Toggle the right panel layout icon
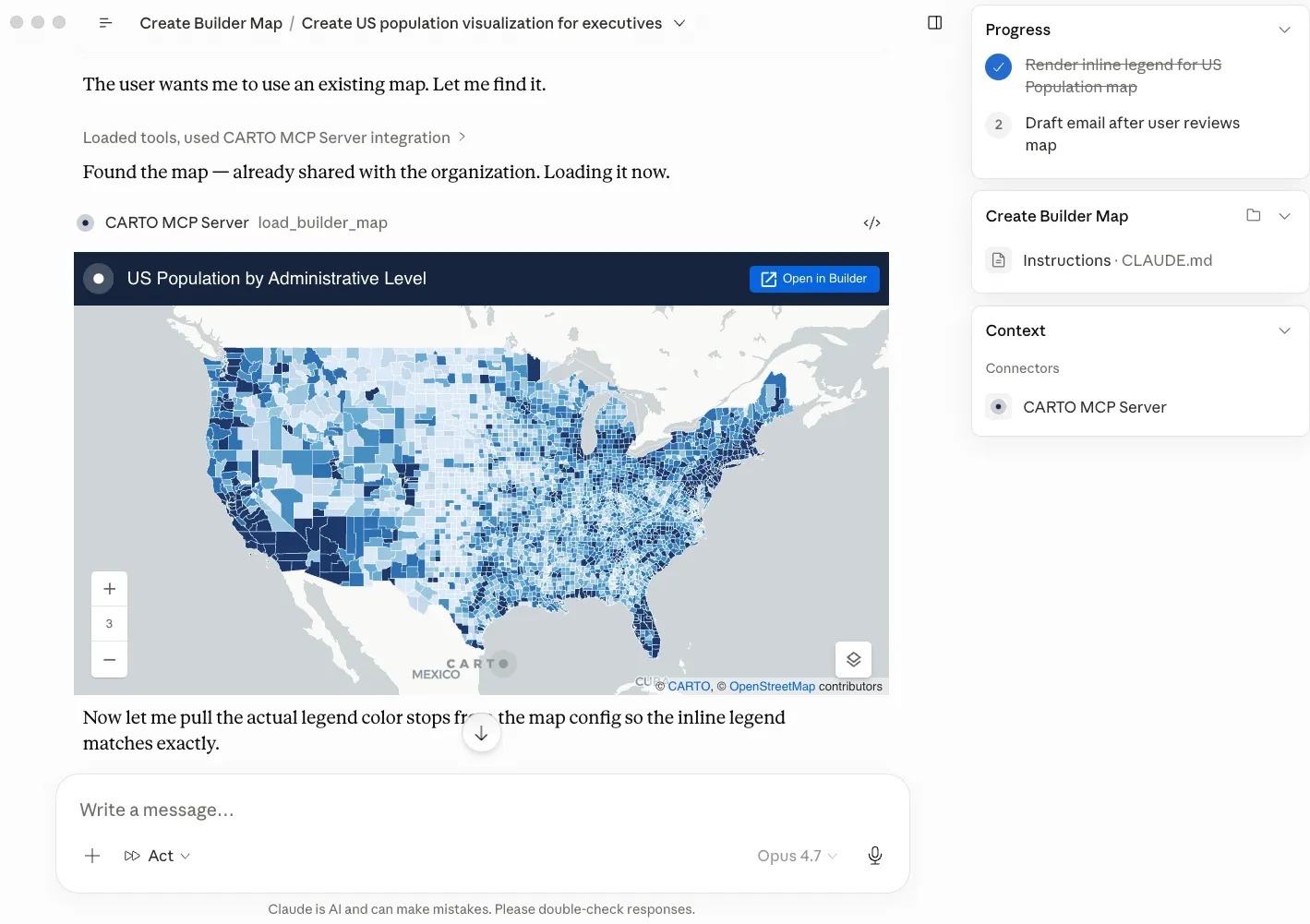 [x=934, y=23]
